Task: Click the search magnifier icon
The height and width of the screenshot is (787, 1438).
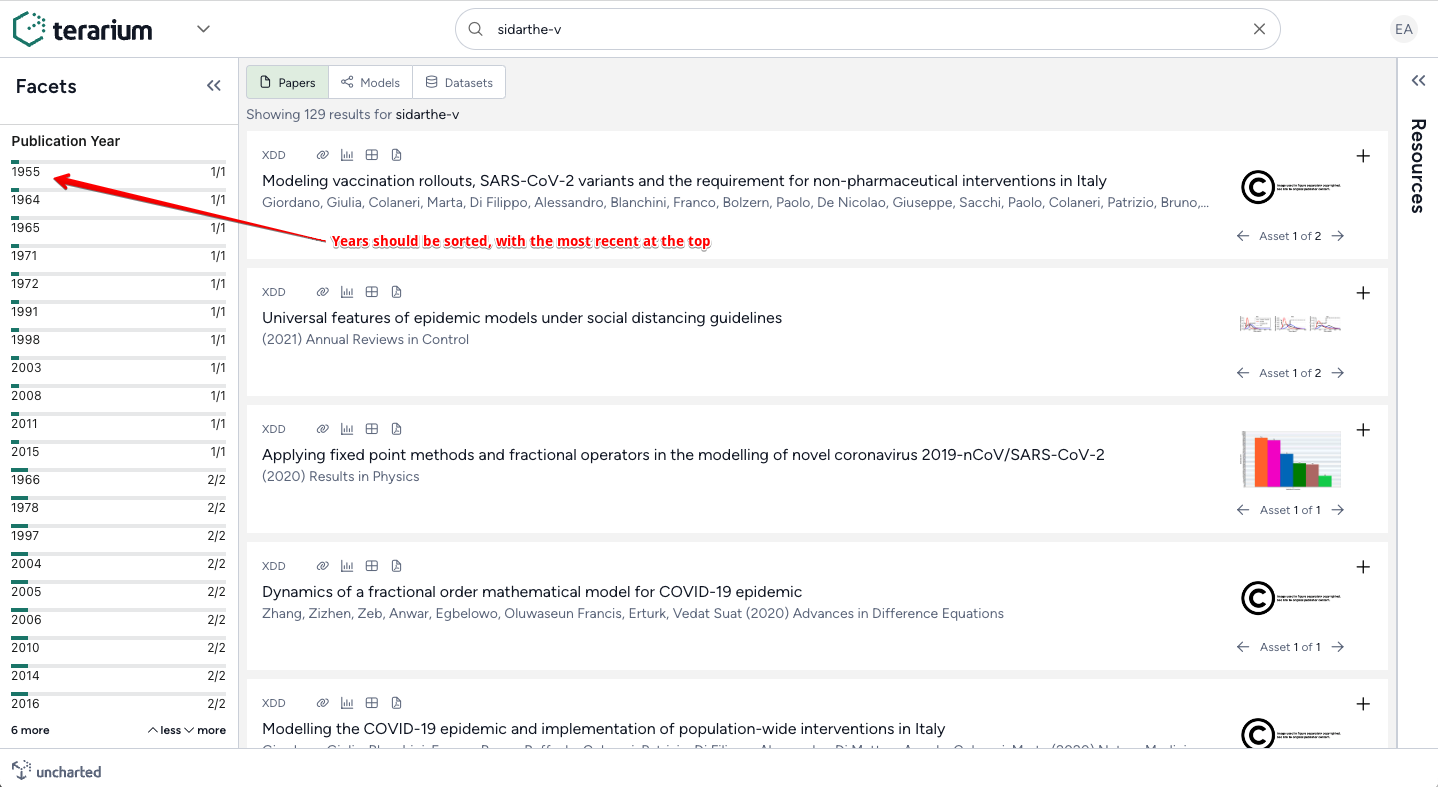Action: pyautogui.click(x=475, y=29)
